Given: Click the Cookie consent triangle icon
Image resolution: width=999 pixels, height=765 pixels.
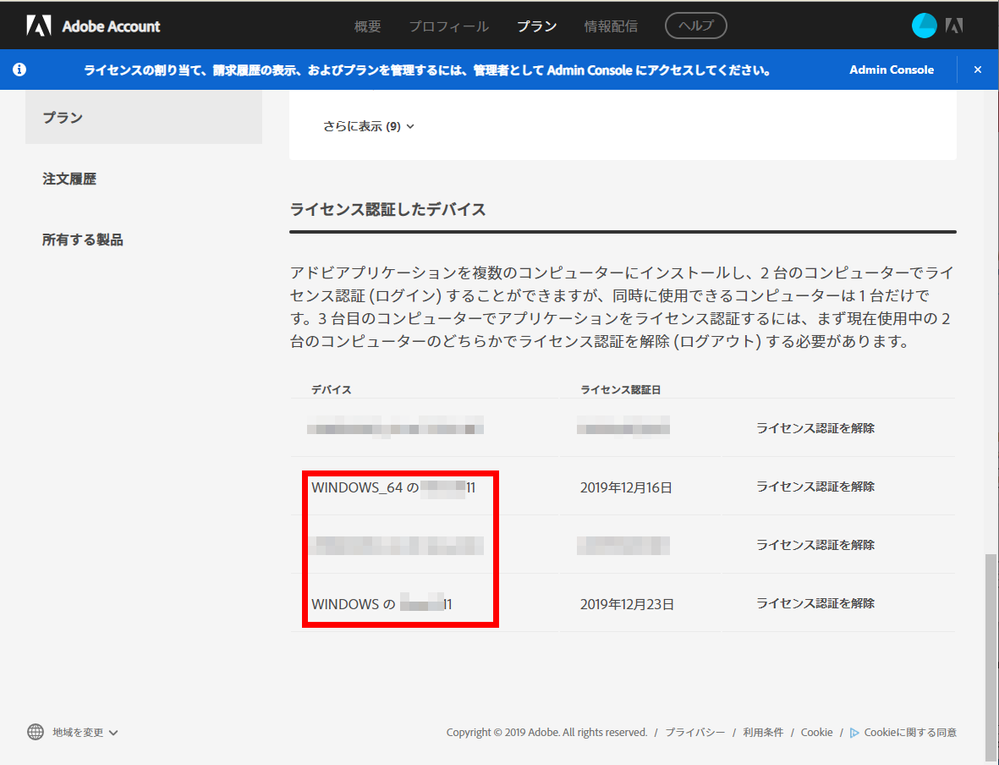Looking at the screenshot, I should click(x=854, y=733).
